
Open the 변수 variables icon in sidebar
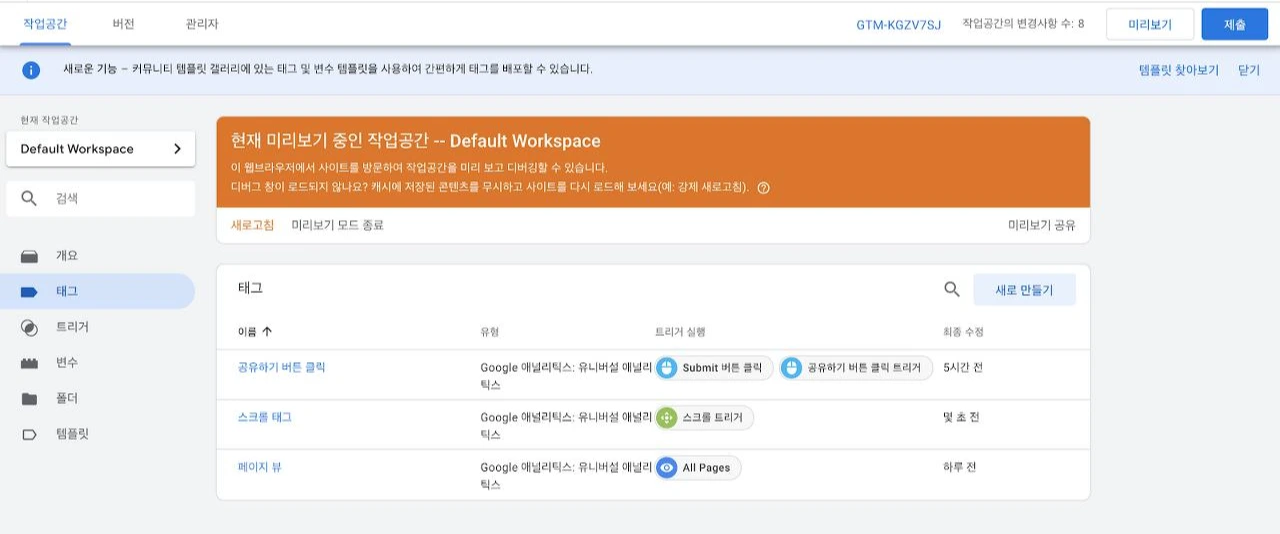(x=29, y=363)
